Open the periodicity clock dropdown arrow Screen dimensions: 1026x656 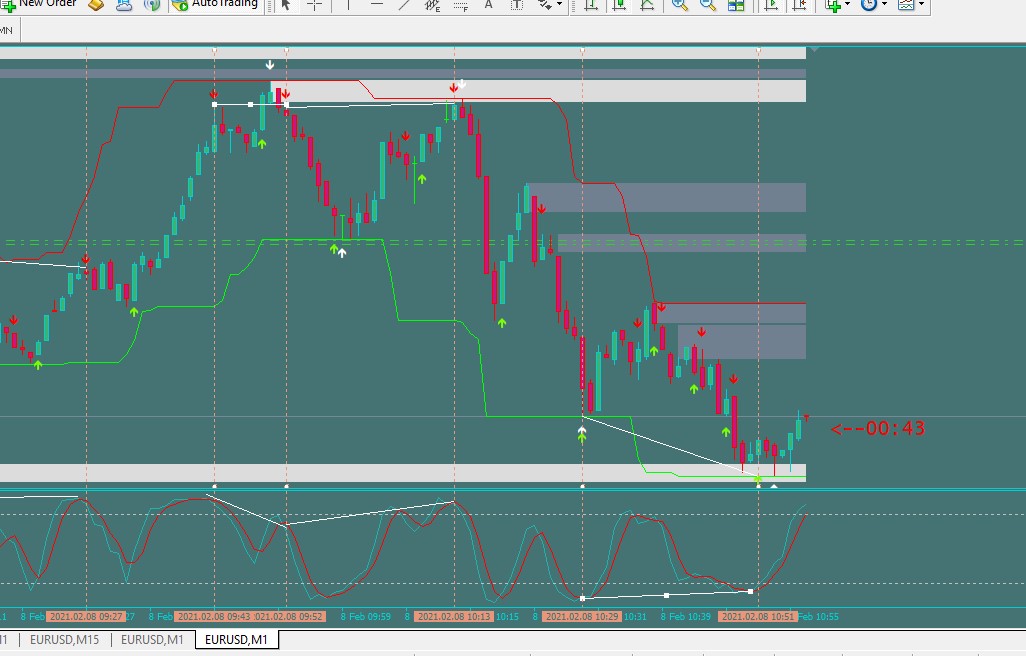pos(884,4)
